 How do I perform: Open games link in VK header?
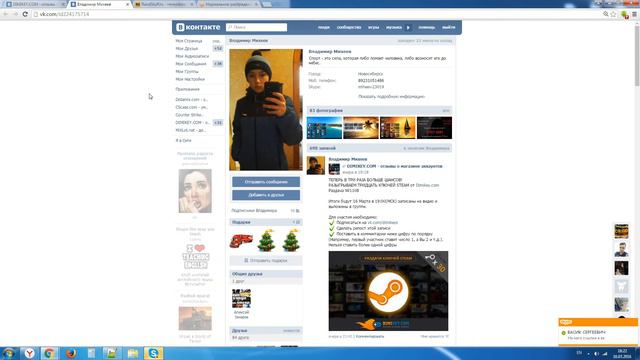[373, 27]
